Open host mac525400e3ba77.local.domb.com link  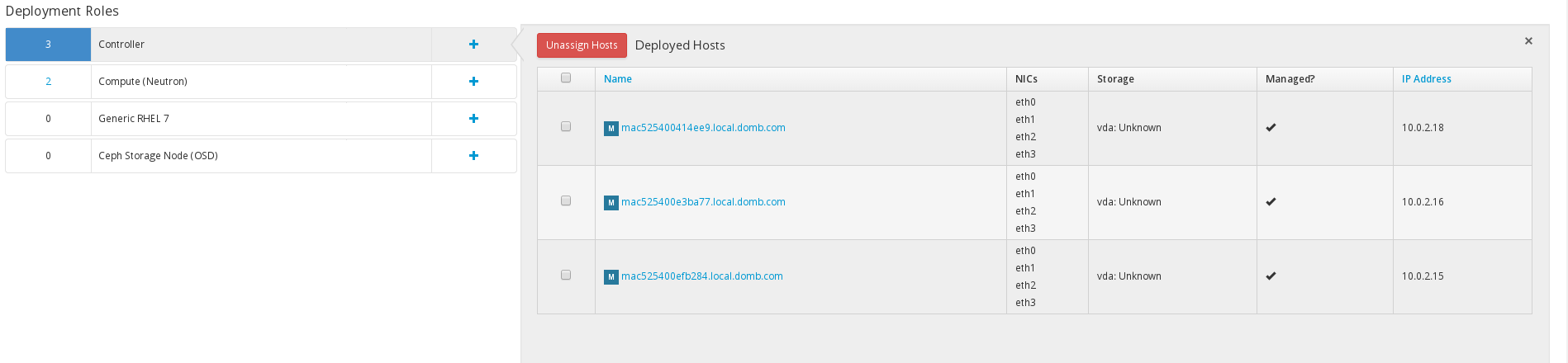tap(703, 202)
